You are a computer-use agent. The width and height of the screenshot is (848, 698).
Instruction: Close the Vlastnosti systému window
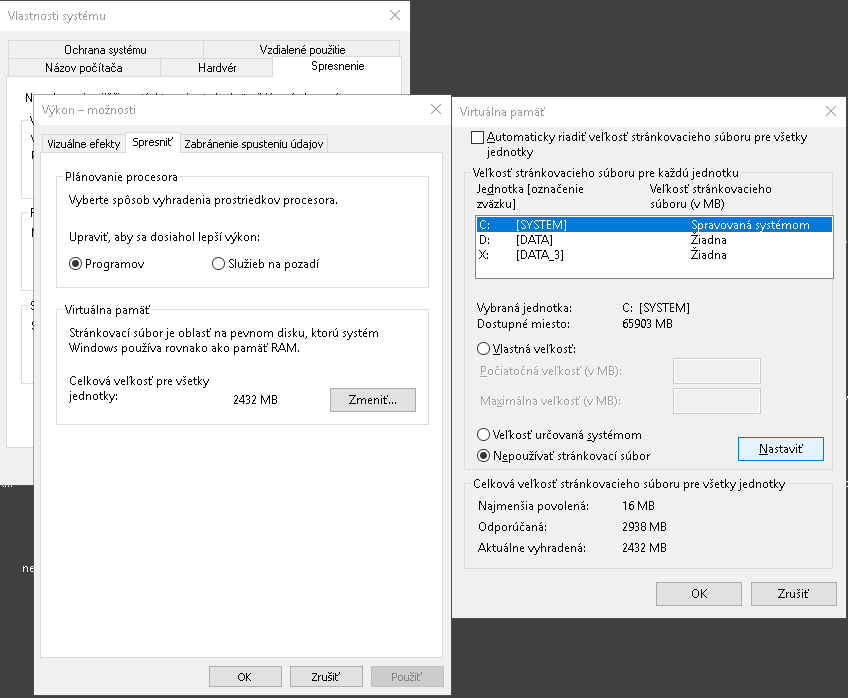395,15
